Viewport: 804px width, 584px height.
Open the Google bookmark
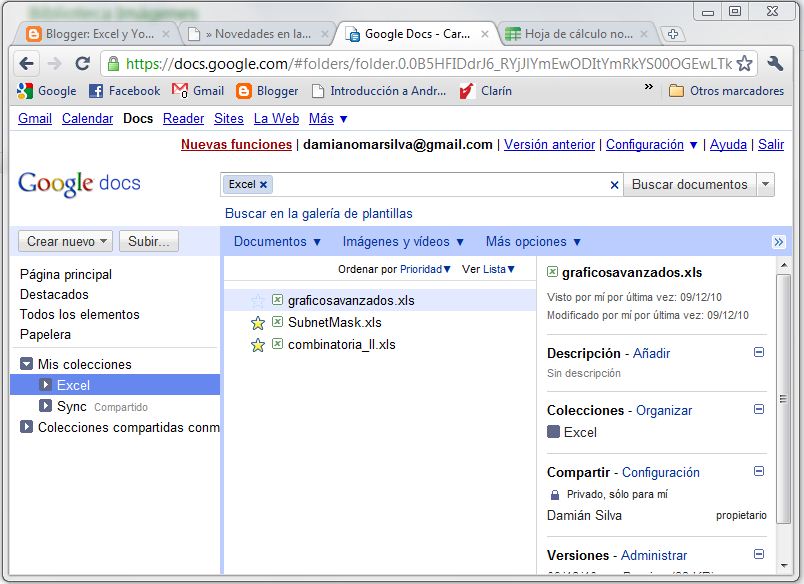point(47,91)
